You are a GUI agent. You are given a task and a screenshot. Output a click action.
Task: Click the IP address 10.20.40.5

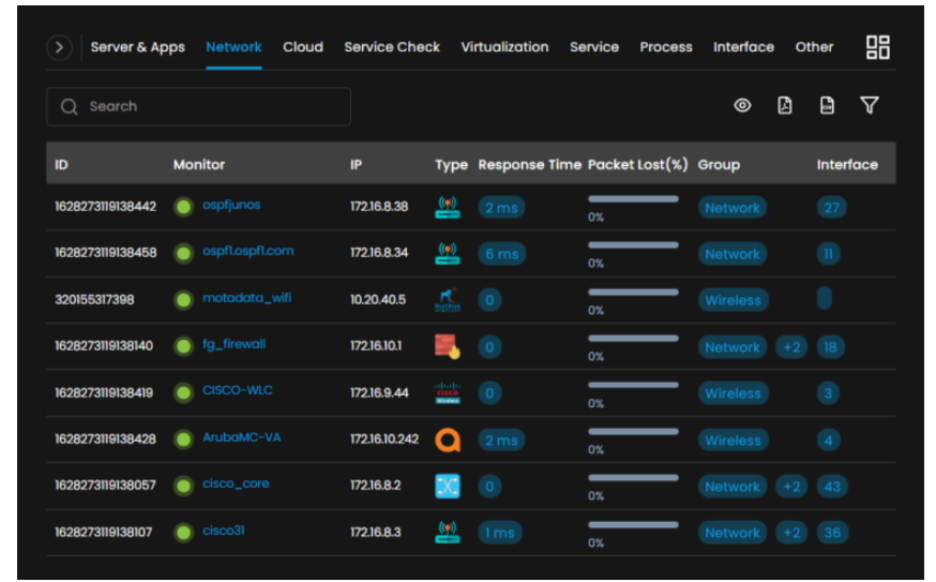click(x=377, y=300)
